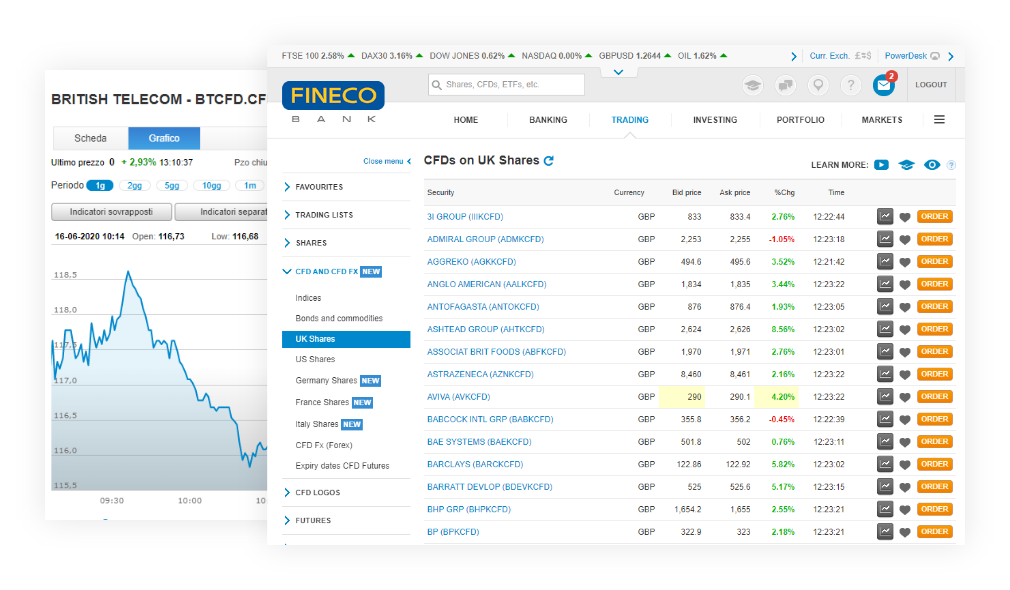Open the small help icon beside Learn More

[x=951, y=165]
